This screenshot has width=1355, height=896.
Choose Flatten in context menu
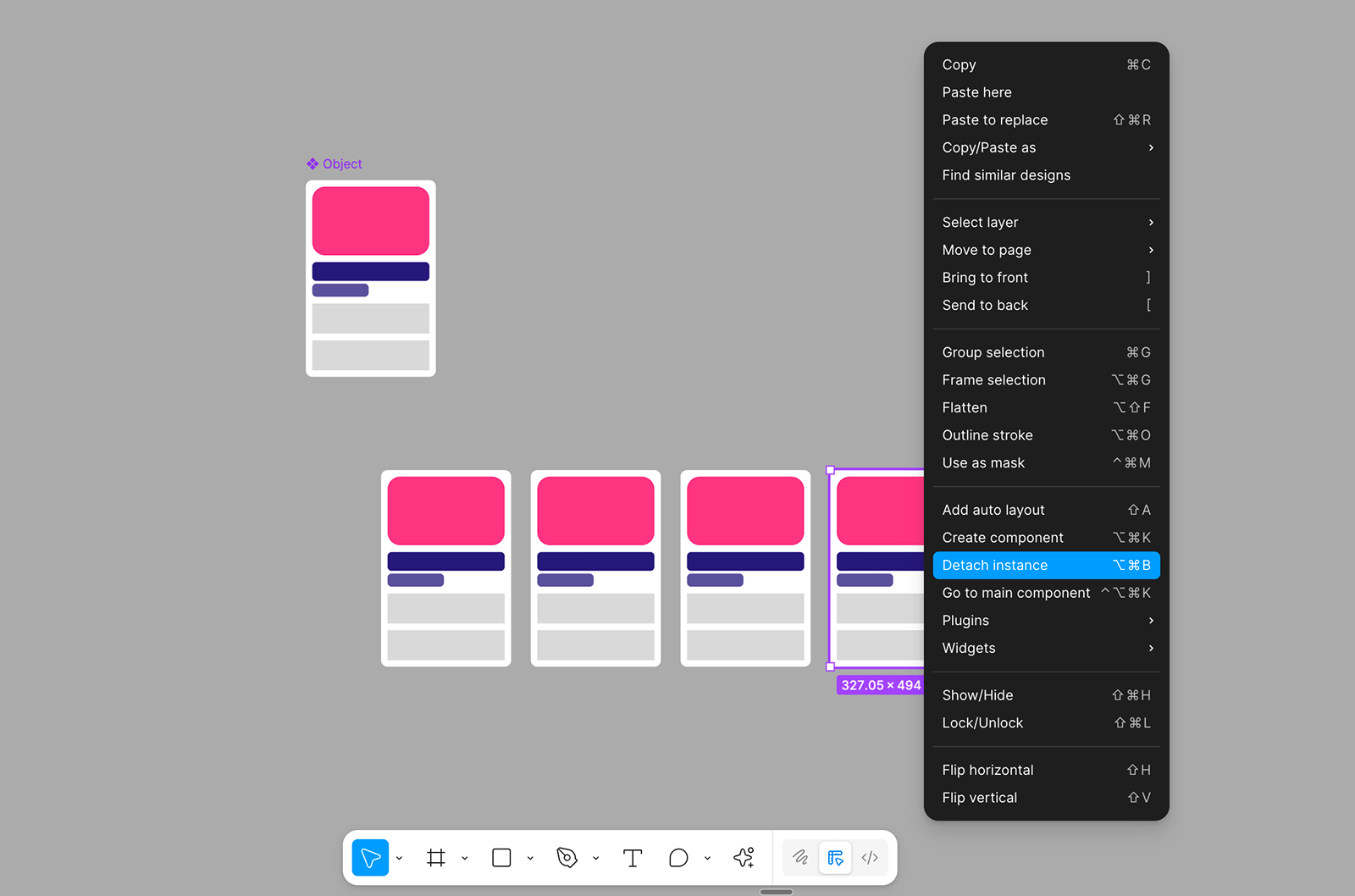click(x=1046, y=407)
